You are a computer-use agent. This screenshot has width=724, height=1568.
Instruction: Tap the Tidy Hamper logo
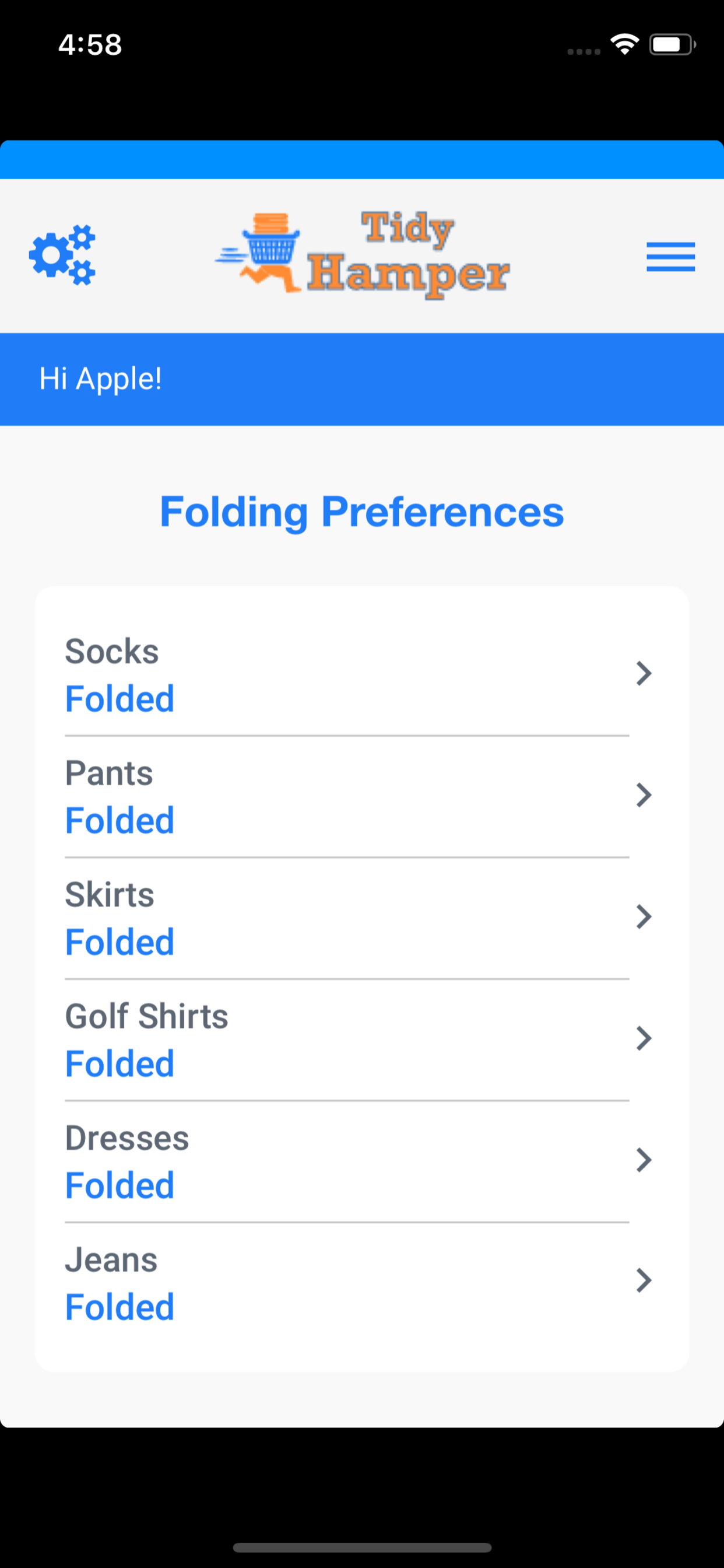(363, 255)
